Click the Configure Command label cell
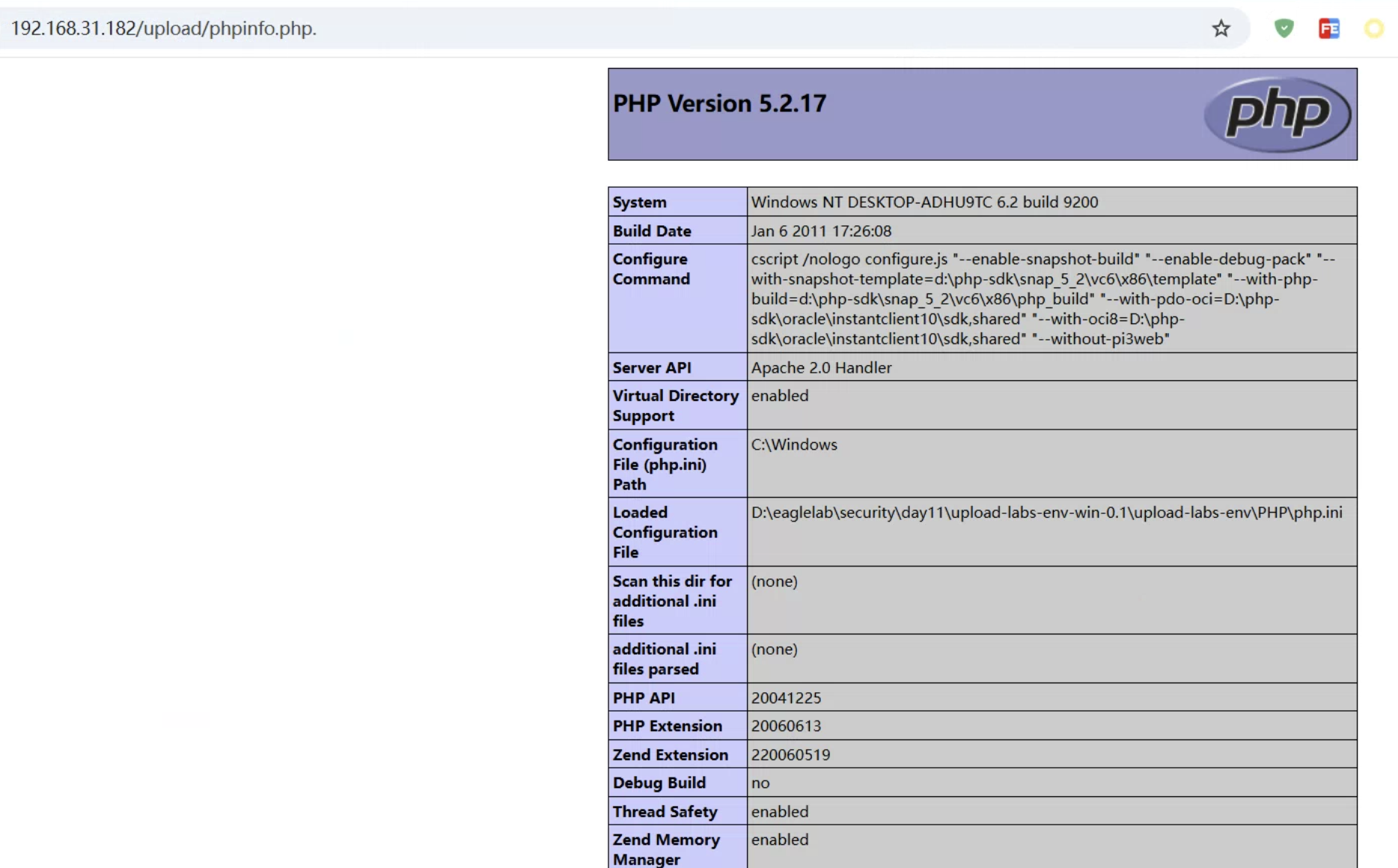The image size is (1398, 868). pos(651,269)
